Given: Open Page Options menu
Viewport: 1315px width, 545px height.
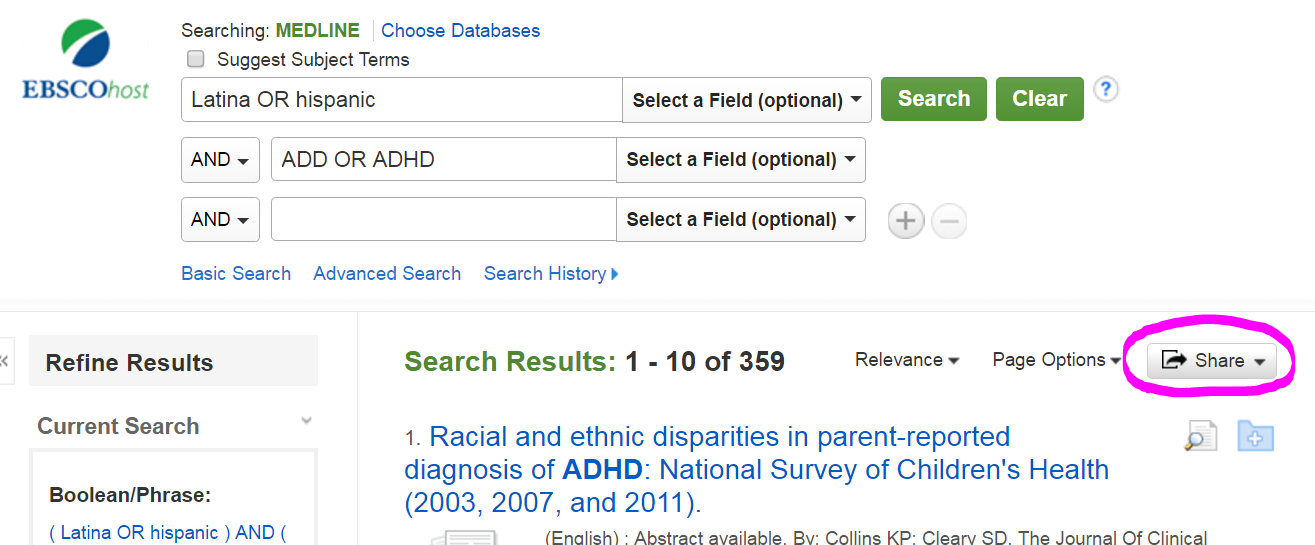Looking at the screenshot, I should pyautogui.click(x=1056, y=360).
